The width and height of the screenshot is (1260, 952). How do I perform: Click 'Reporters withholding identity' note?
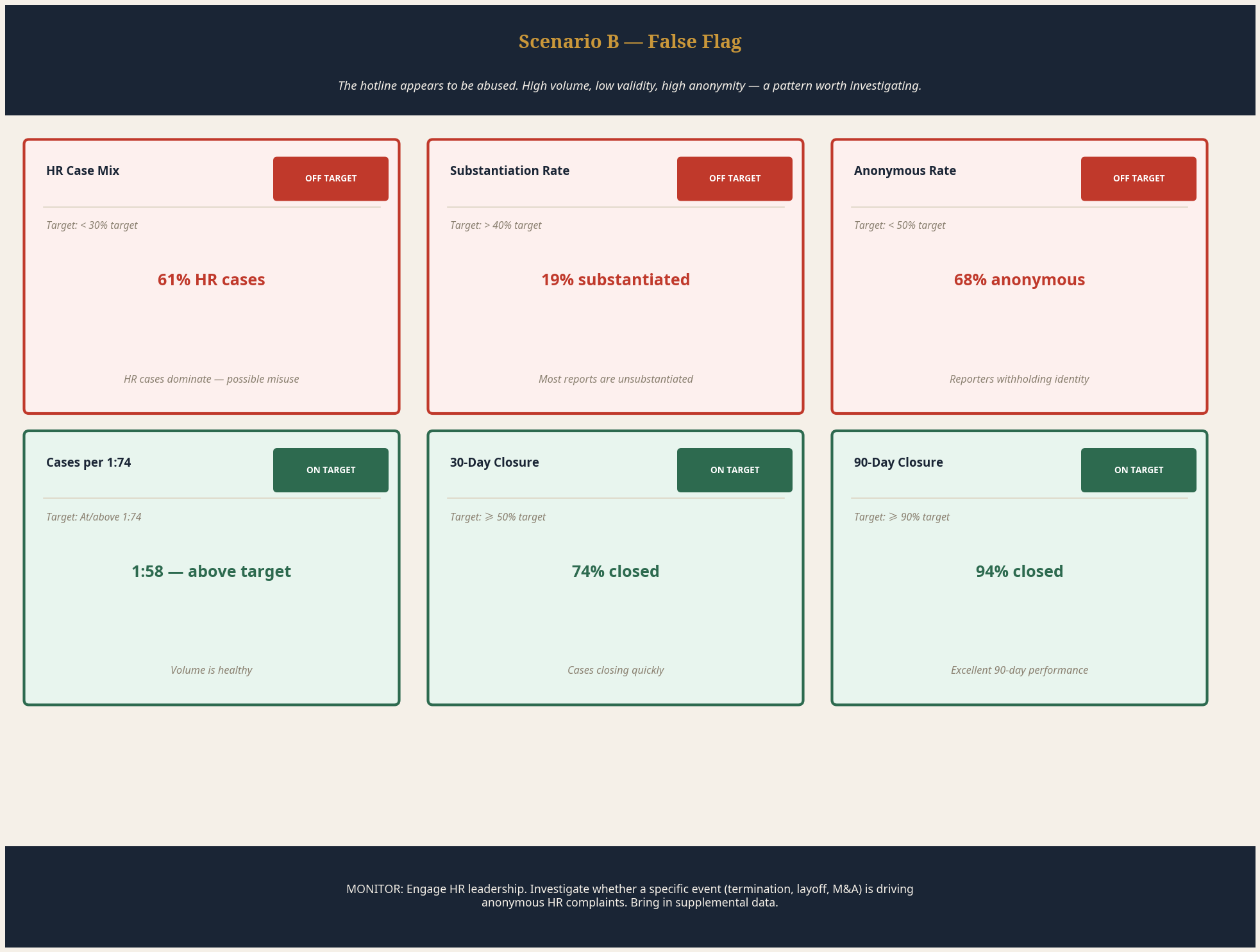click(1020, 379)
